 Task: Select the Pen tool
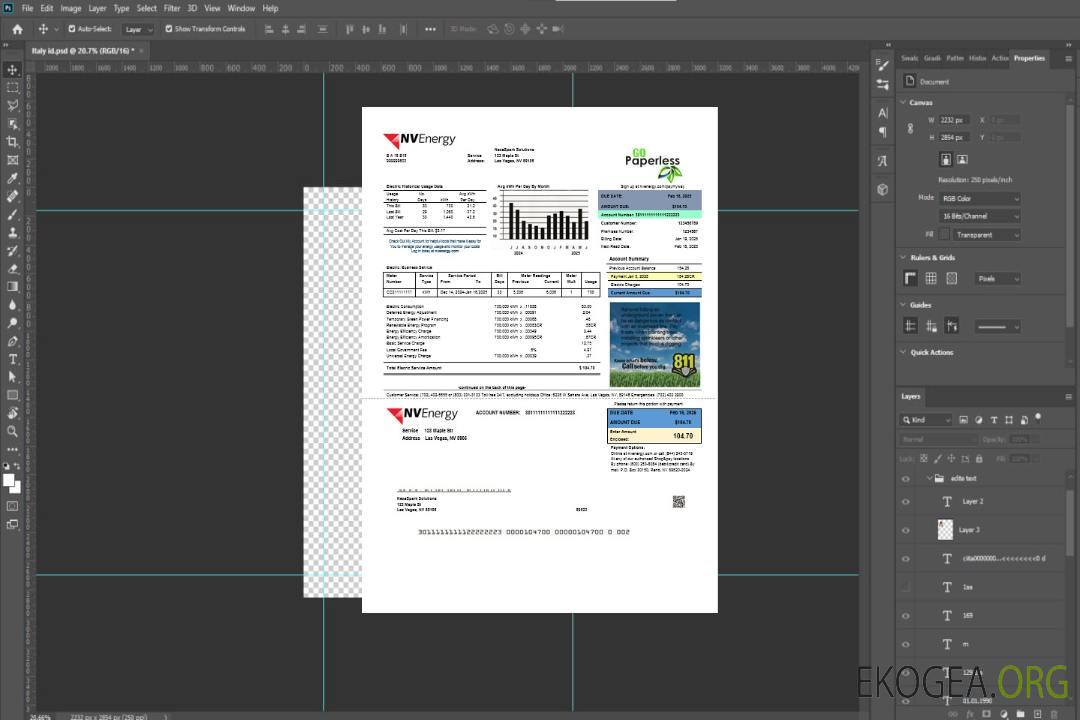(x=12, y=341)
